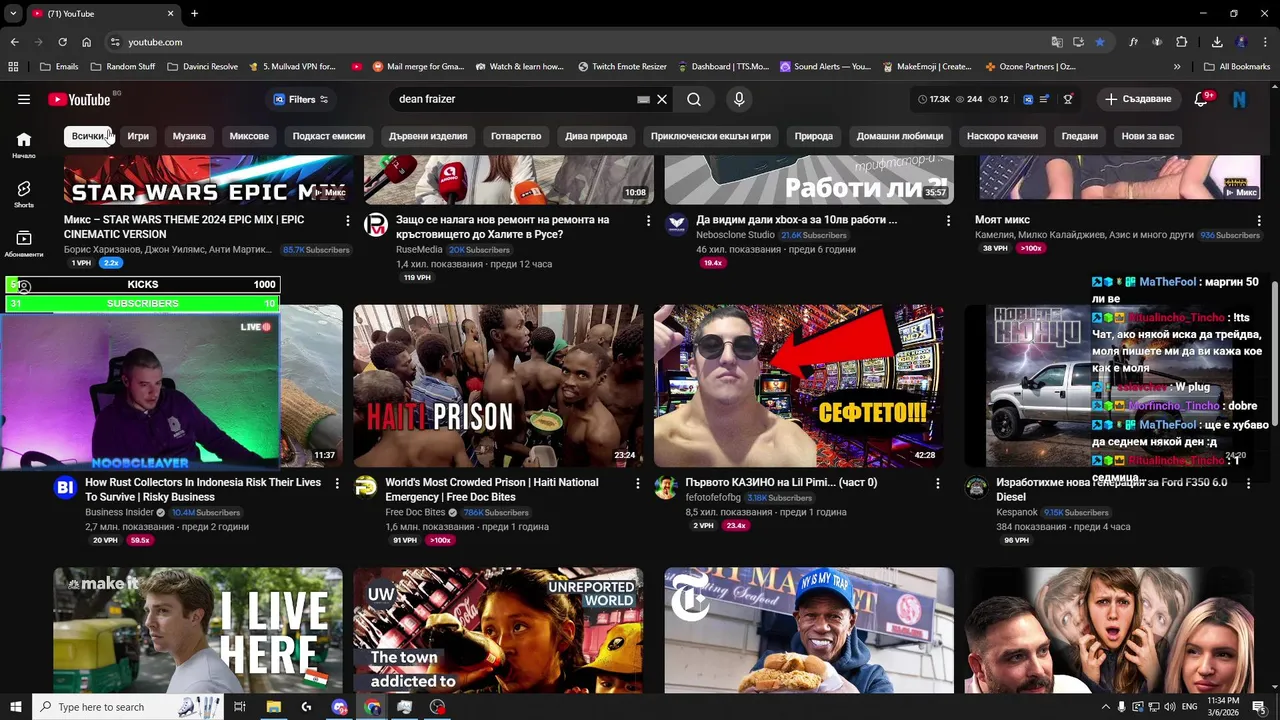Open 'Да видим дали xbox-а за 10лв работи' title
The height and width of the screenshot is (720, 1280).
click(x=796, y=220)
